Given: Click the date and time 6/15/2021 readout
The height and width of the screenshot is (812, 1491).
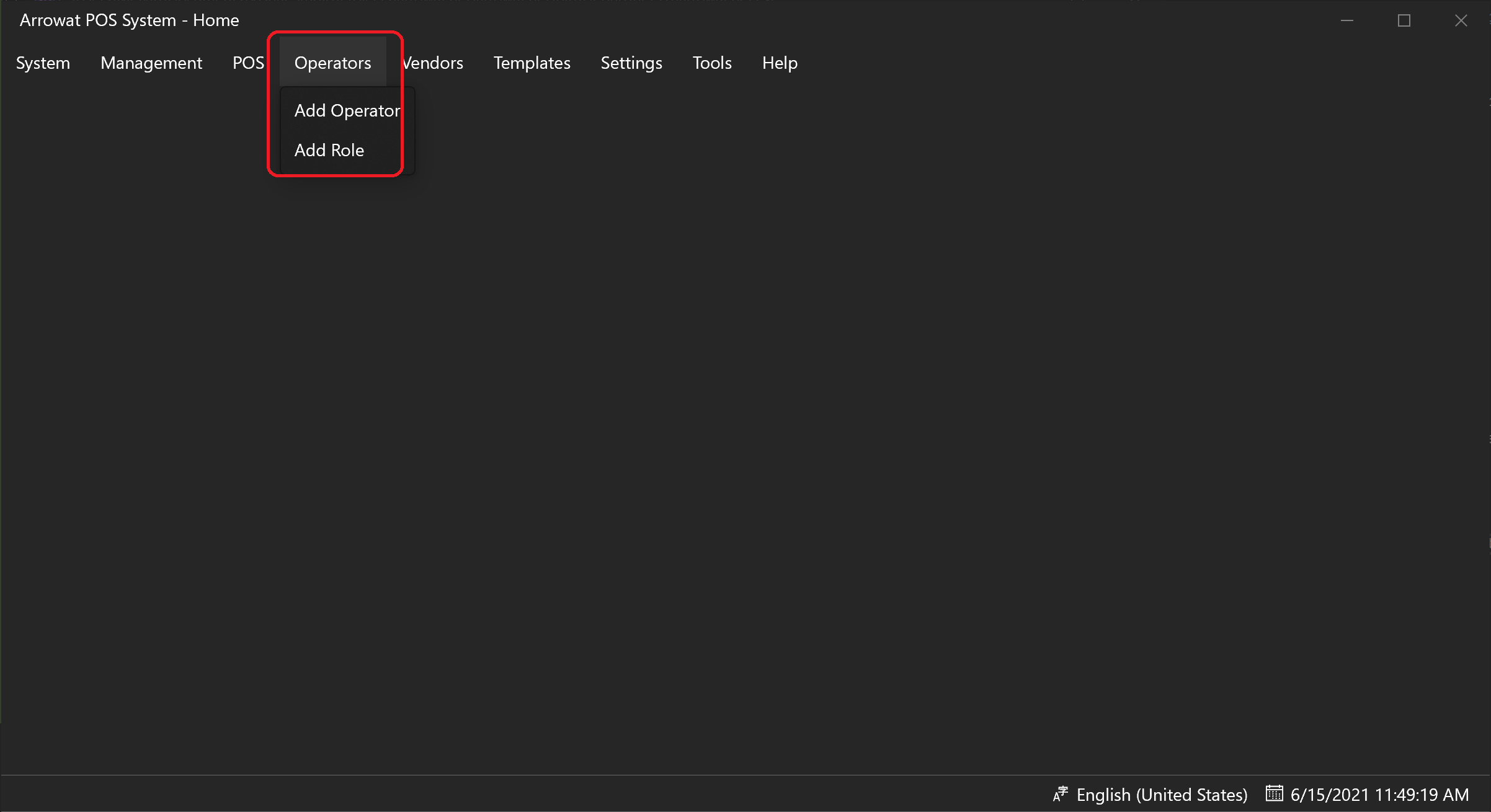Looking at the screenshot, I should click(1379, 795).
